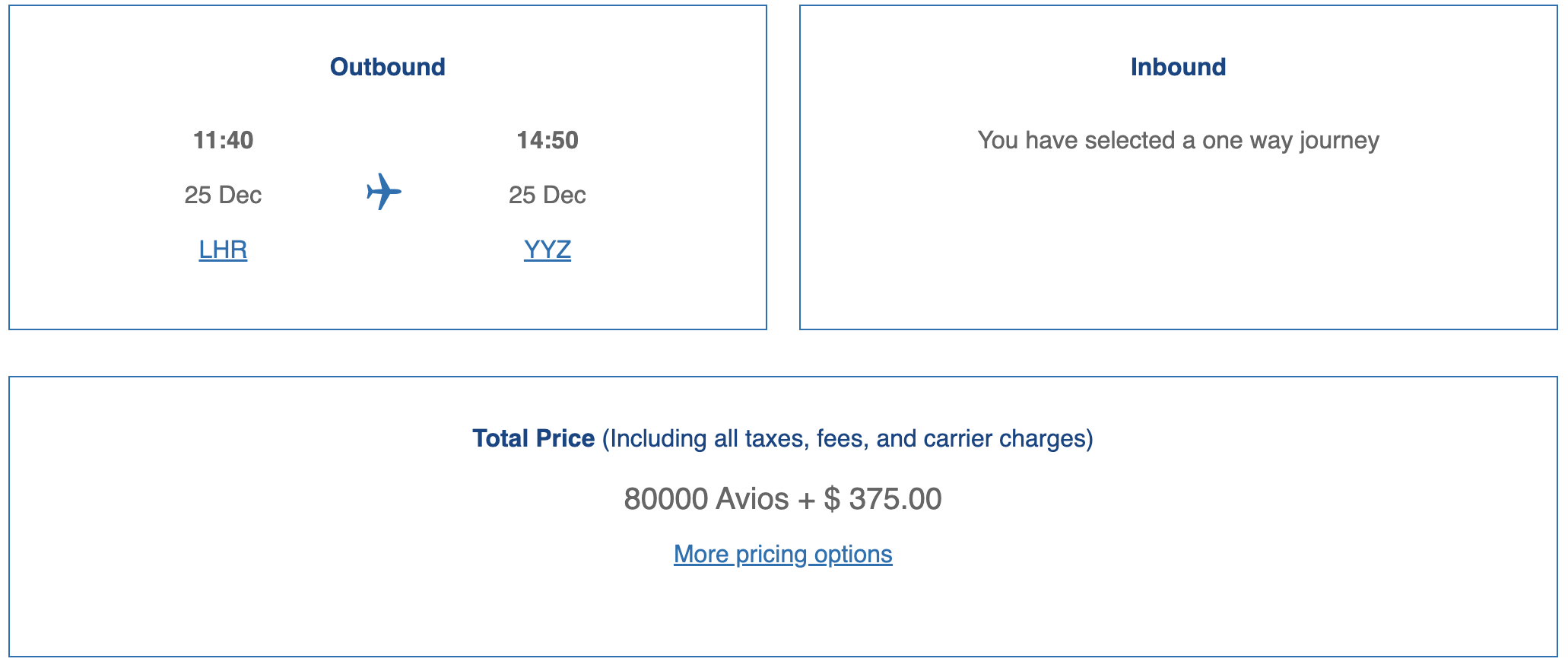Click the bold Total Price label
The width and height of the screenshot is (1568, 665).
coord(533,438)
